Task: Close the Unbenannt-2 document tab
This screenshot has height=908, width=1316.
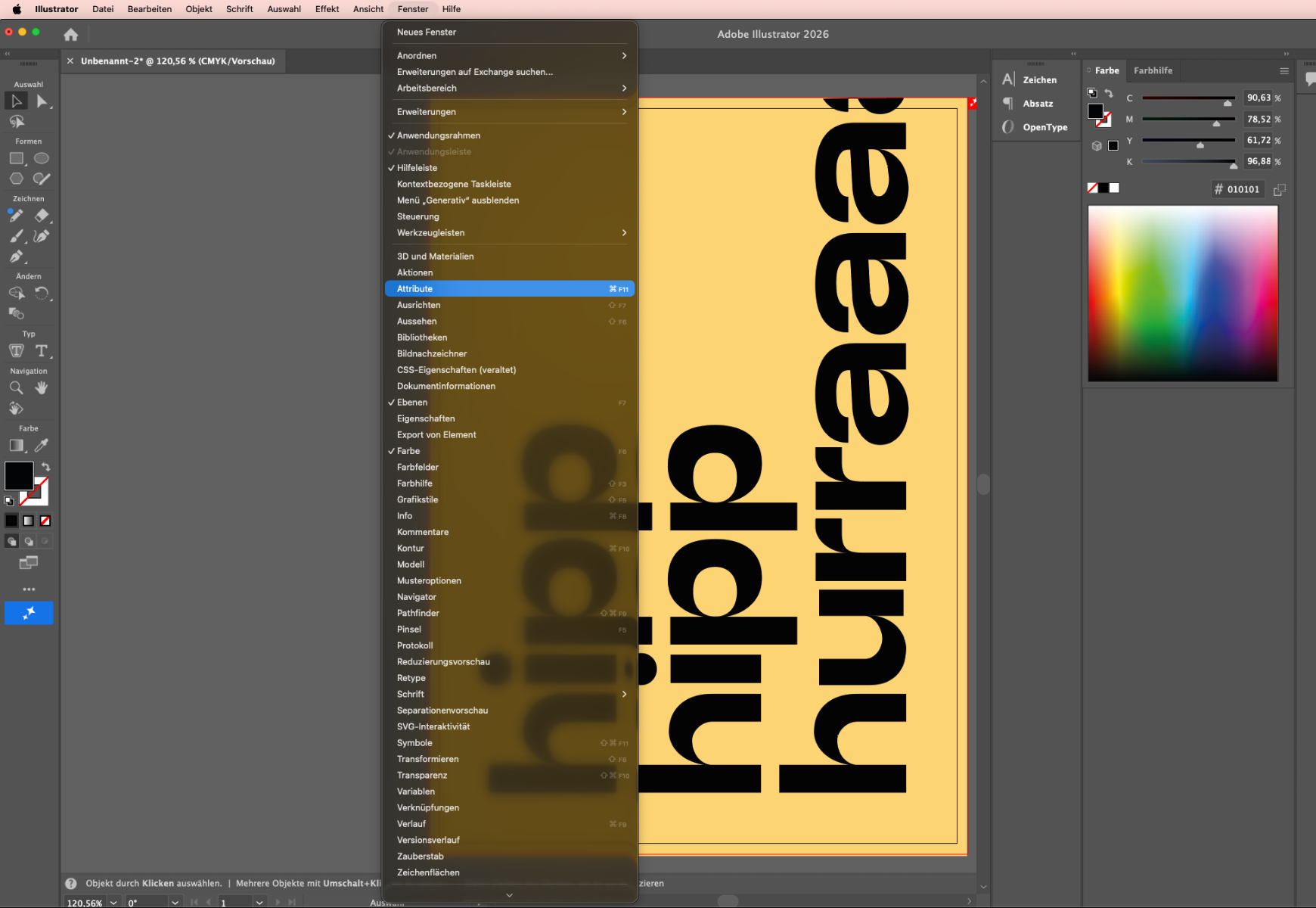Action: [x=70, y=61]
